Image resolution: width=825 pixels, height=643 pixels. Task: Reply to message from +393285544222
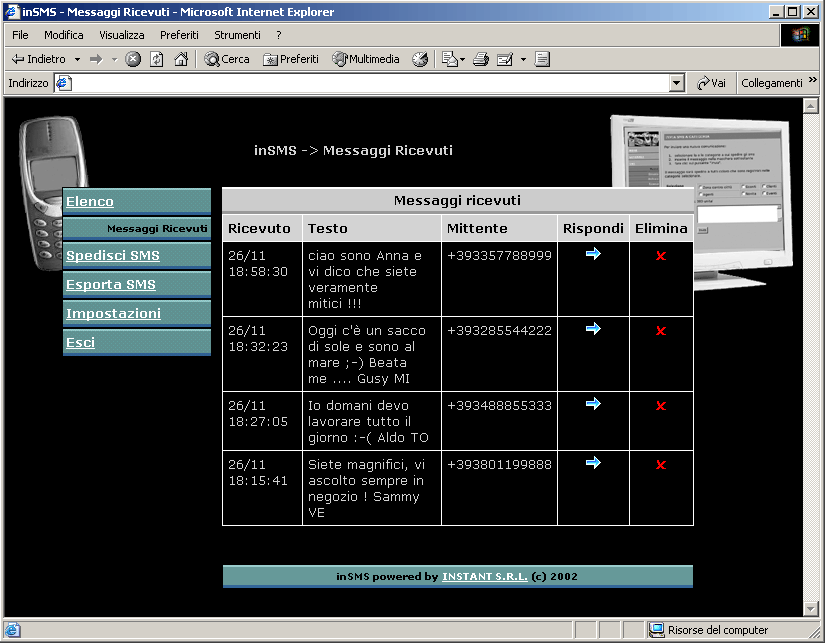[x=593, y=329]
